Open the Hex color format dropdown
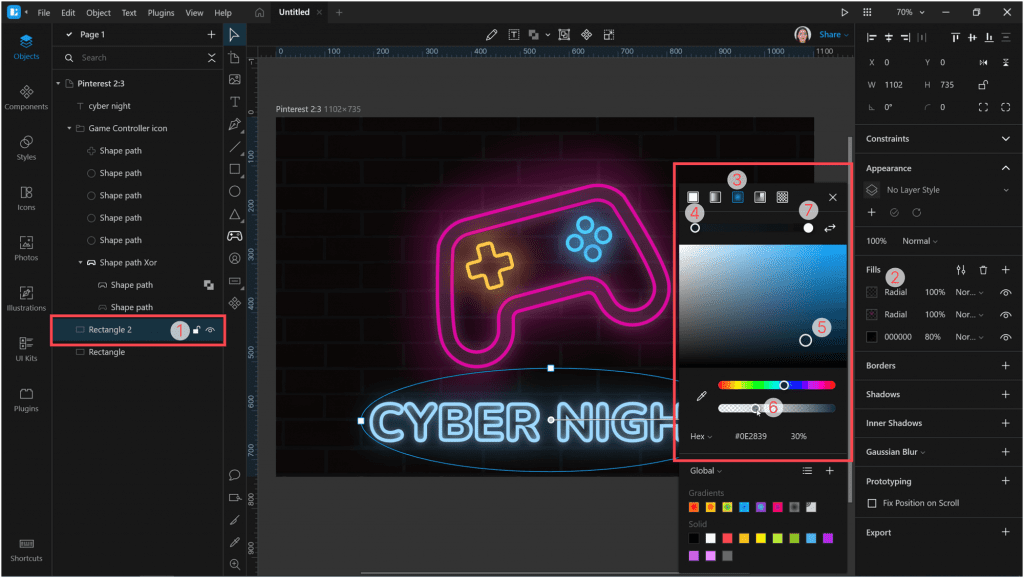Image resolution: width=1024 pixels, height=578 pixels. pos(701,436)
